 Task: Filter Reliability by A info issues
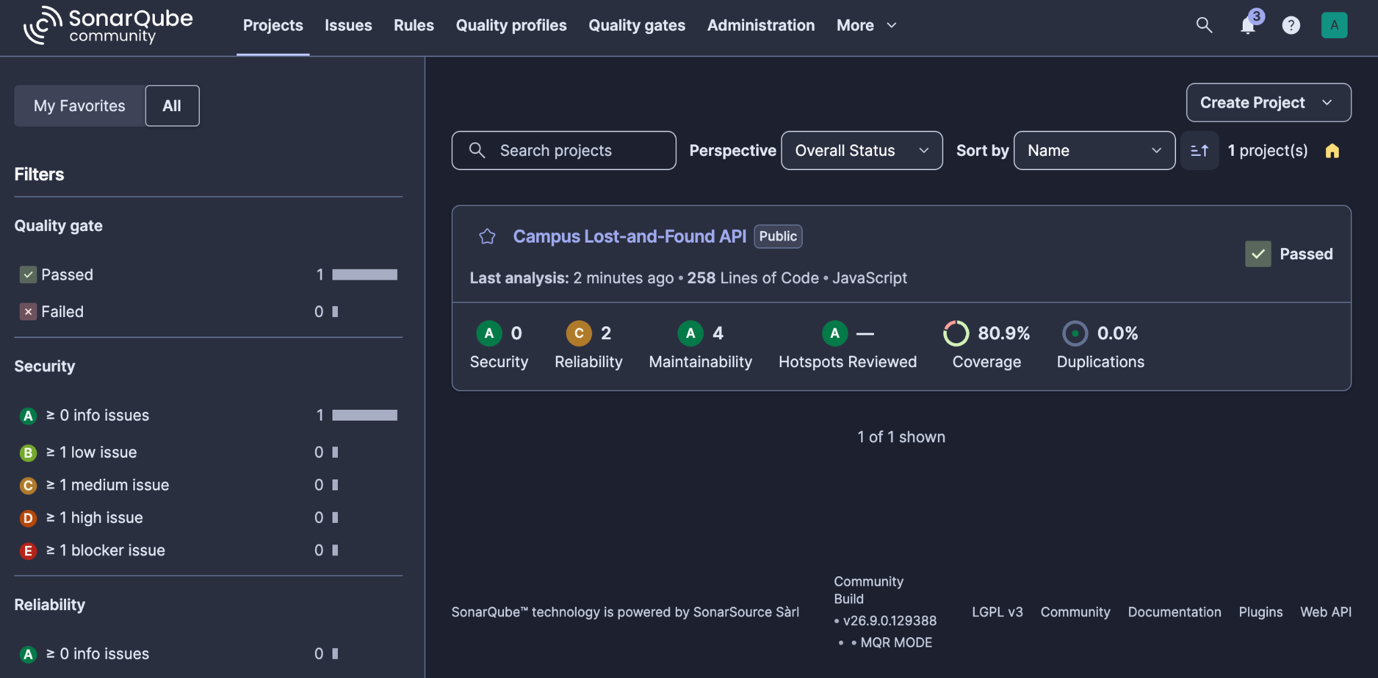pos(208,654)
